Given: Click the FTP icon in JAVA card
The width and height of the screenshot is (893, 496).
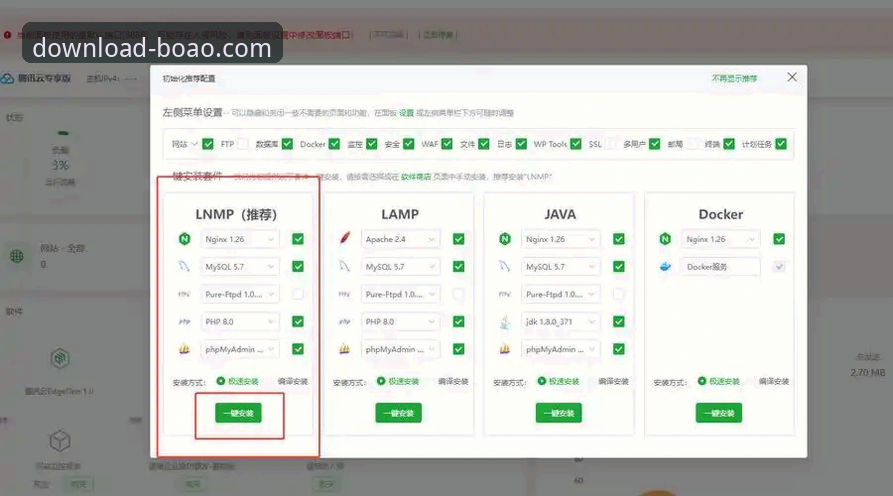Looking at the screenshot, I should click(x=505, y=294).
